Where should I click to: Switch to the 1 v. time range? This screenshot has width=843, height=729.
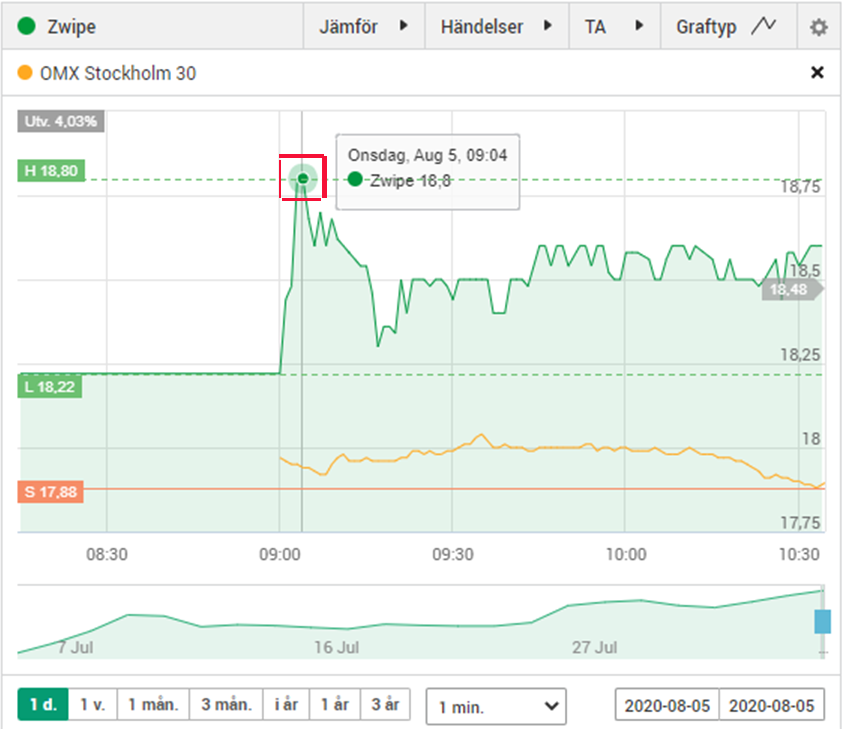point(93,704)
